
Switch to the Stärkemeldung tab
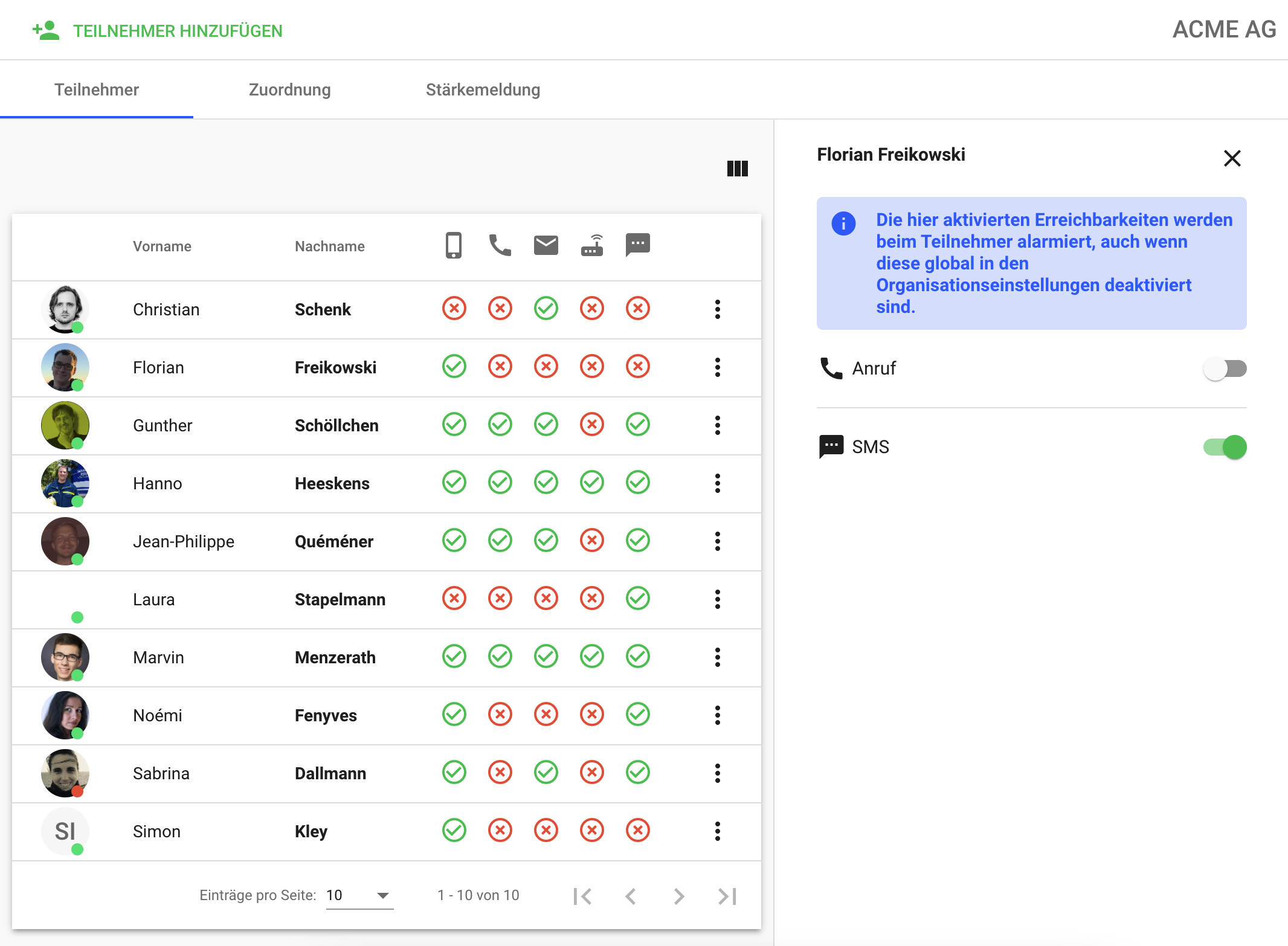[483, 89]
